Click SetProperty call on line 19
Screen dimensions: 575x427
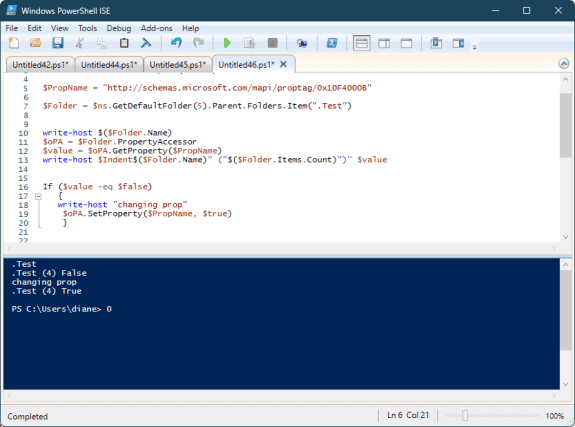(147, 214)
